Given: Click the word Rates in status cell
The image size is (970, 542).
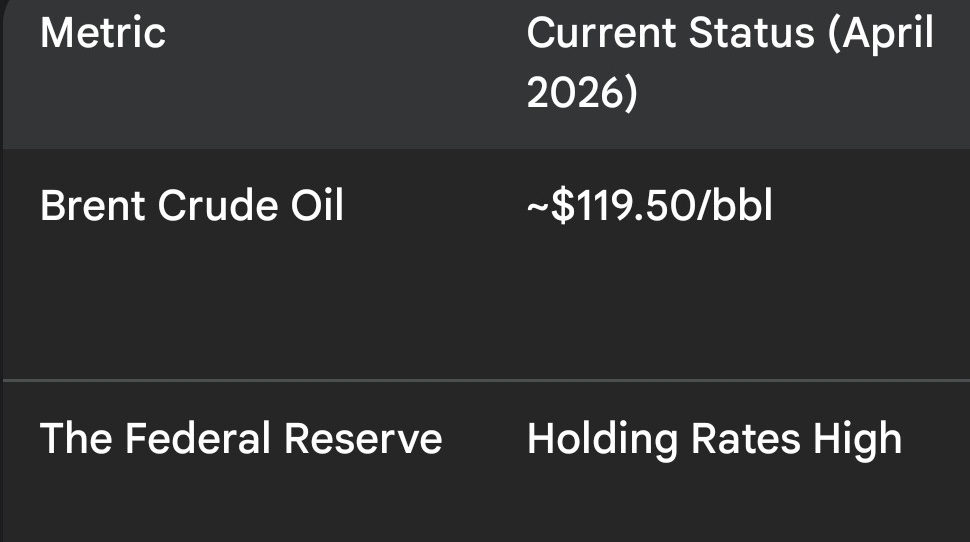Looking at the screenshot, I should [x=745, y=439].
